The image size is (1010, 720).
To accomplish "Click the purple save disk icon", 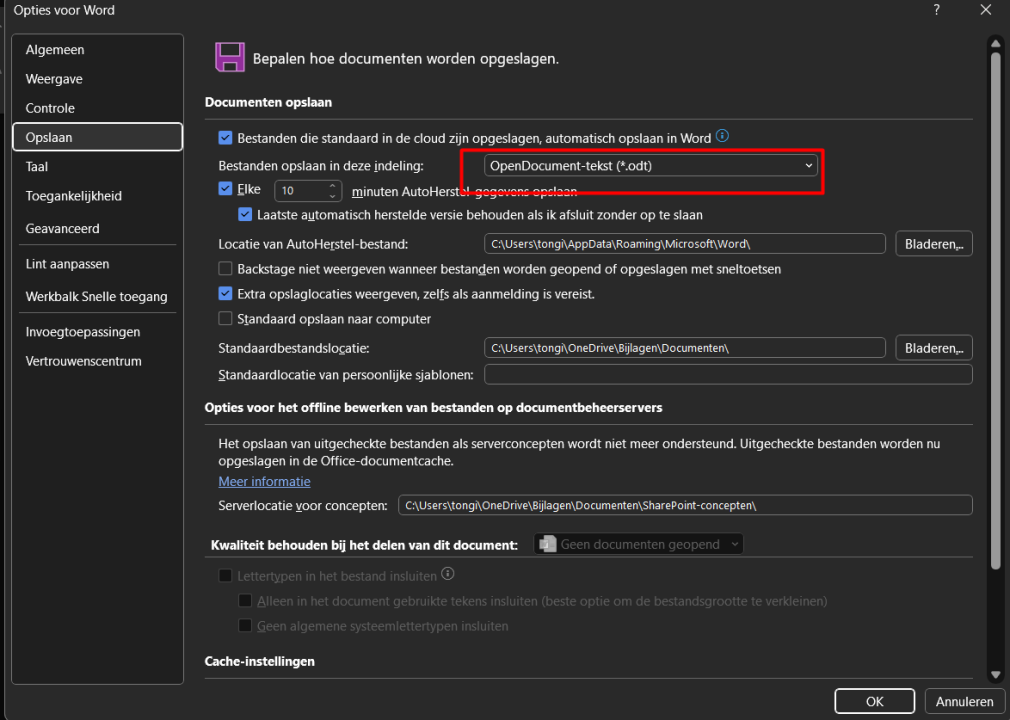I will pyautogui.click(x=229, y=57).
